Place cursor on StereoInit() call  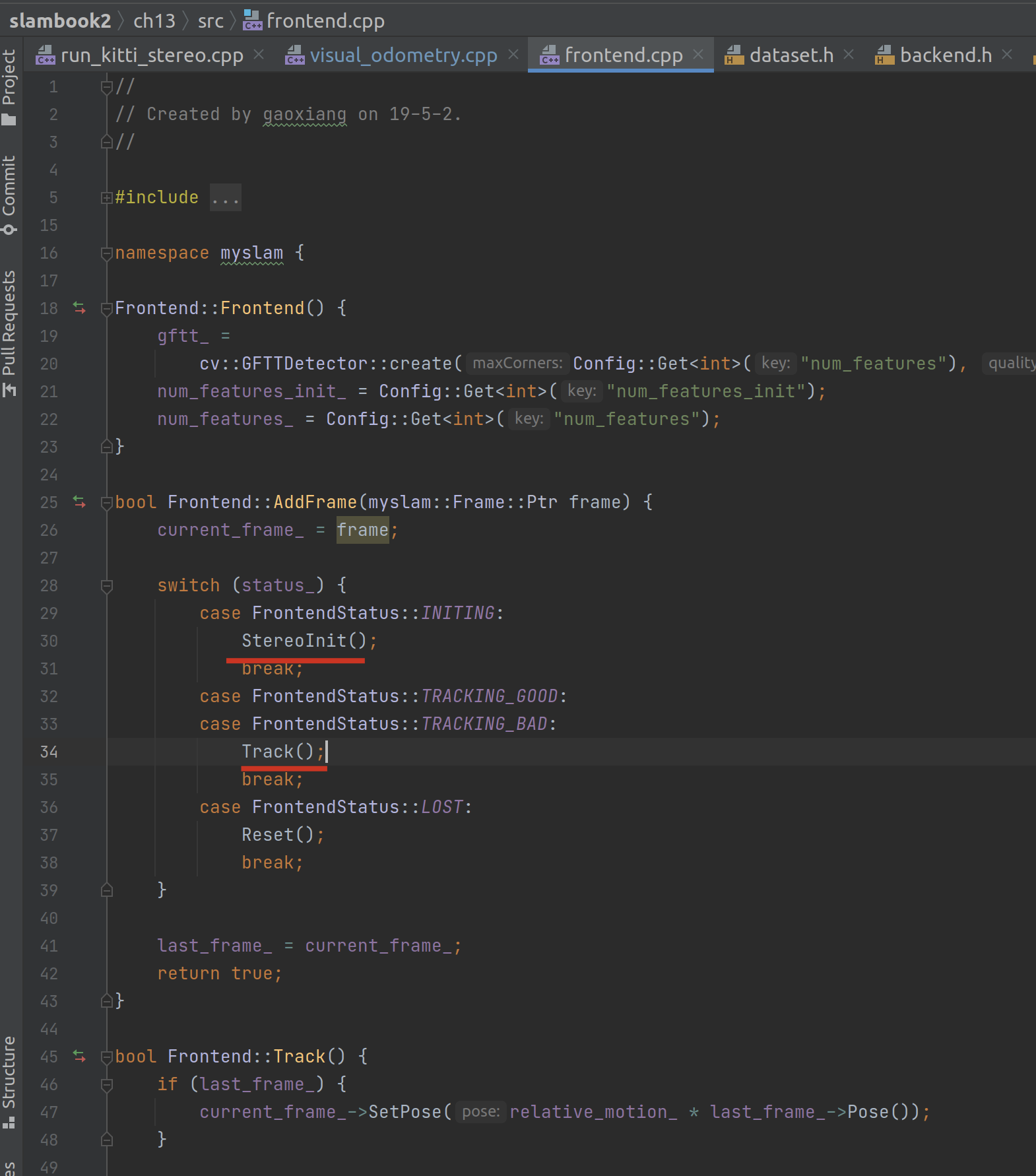[304, 641]
